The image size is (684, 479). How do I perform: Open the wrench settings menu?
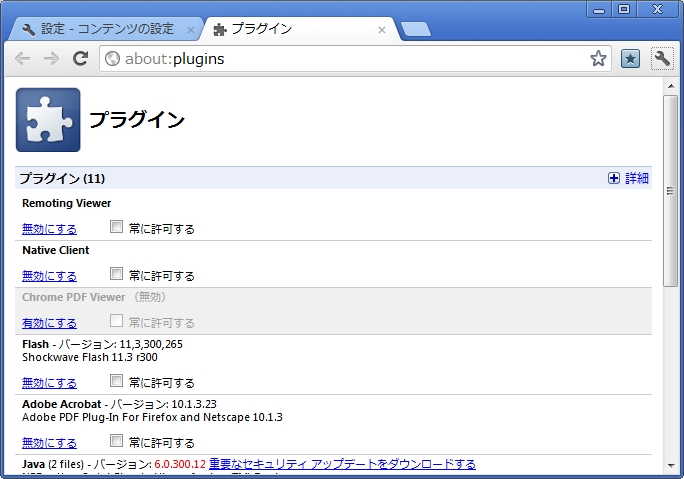[662, 58]
